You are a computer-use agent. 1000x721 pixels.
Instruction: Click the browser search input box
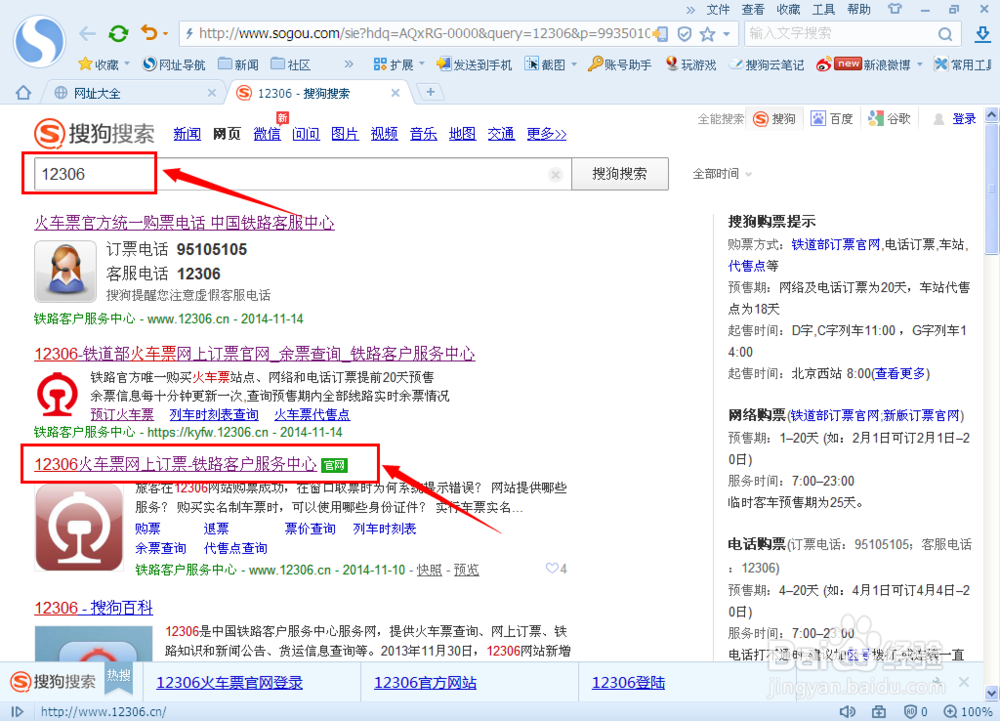click(x=841, y=33)
